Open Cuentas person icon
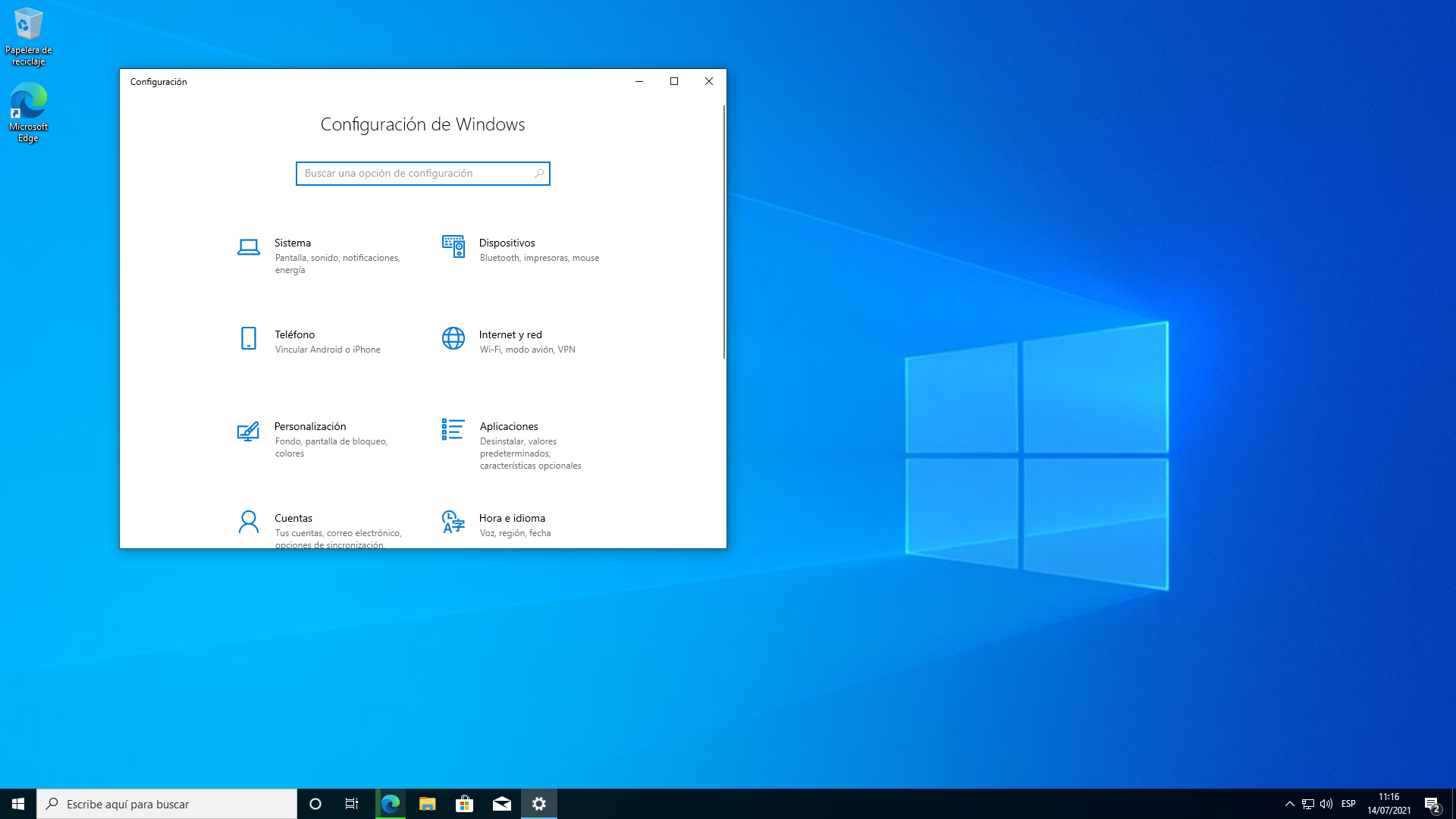The width and height of the screenshot is (1456, 819). pos(248,522)
